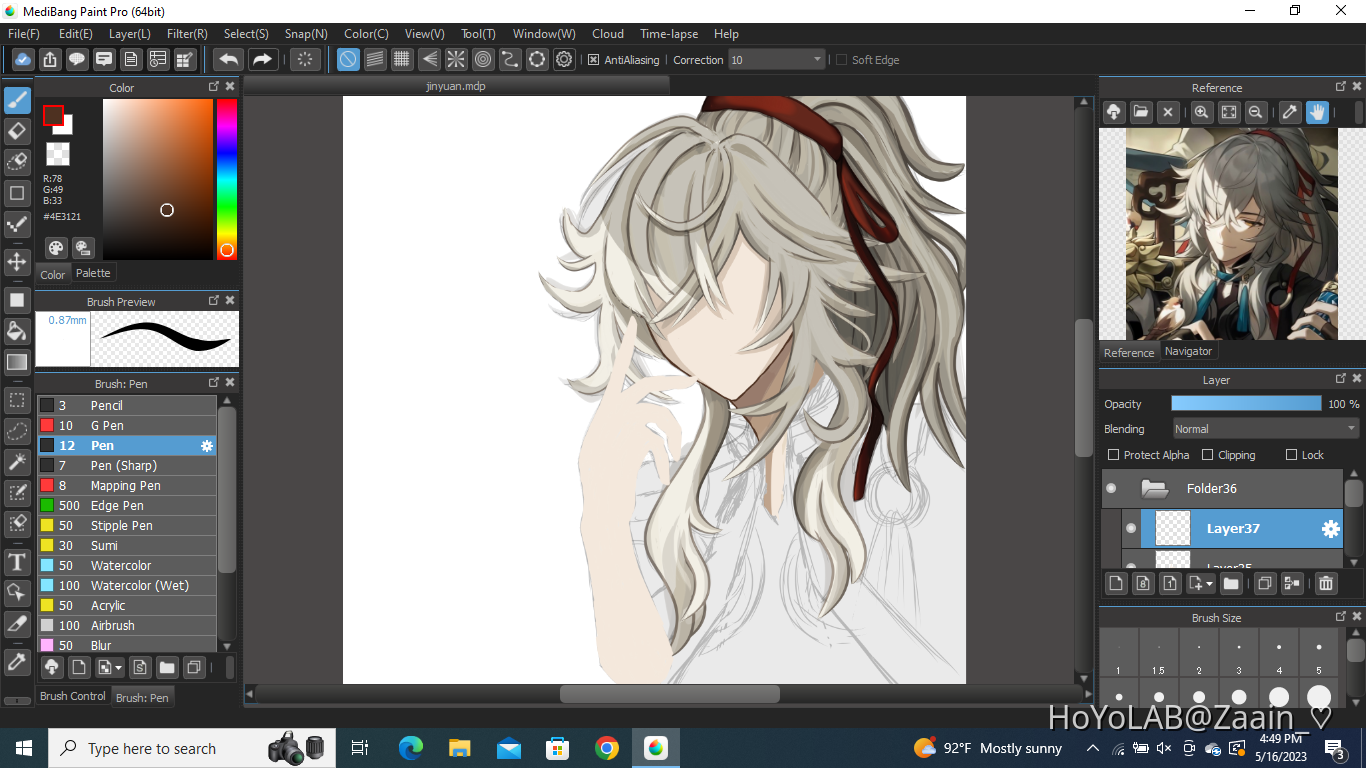Screen dimensions: 1366x768
Task: Open the Blending mode dropdown
Action: tap(1264, 429)
